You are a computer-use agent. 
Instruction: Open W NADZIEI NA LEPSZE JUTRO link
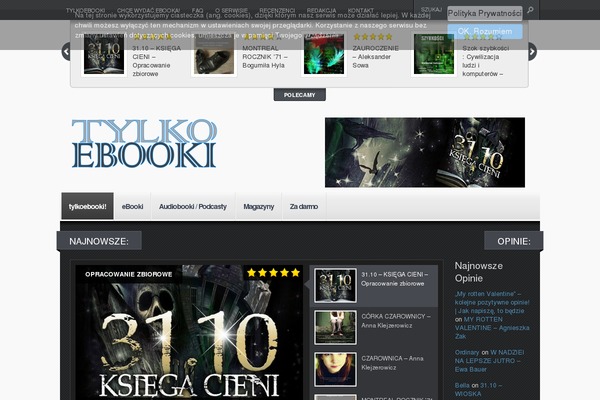pos(489,361)
